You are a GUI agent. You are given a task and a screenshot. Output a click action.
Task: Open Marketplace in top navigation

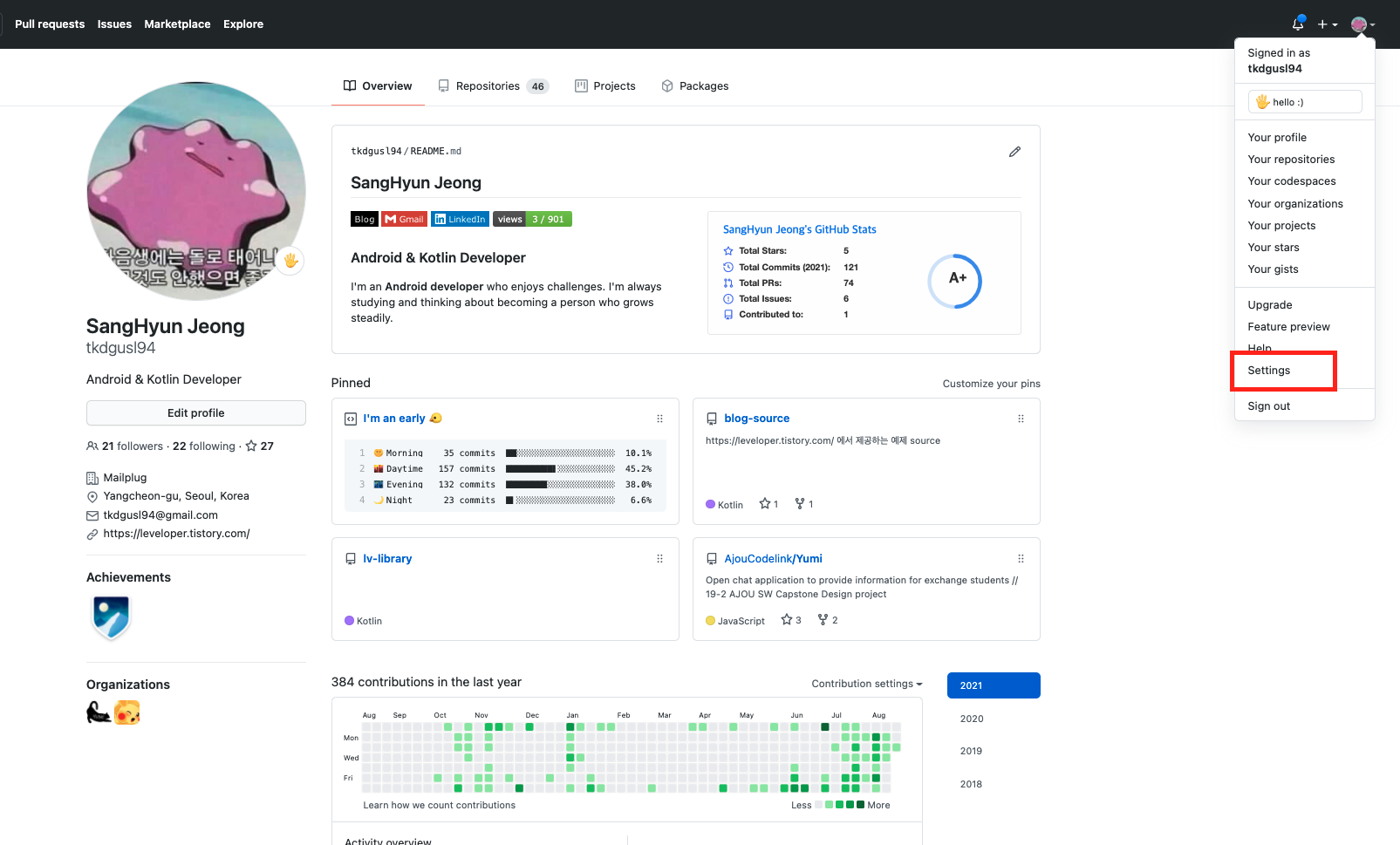(x=177, y=24)
